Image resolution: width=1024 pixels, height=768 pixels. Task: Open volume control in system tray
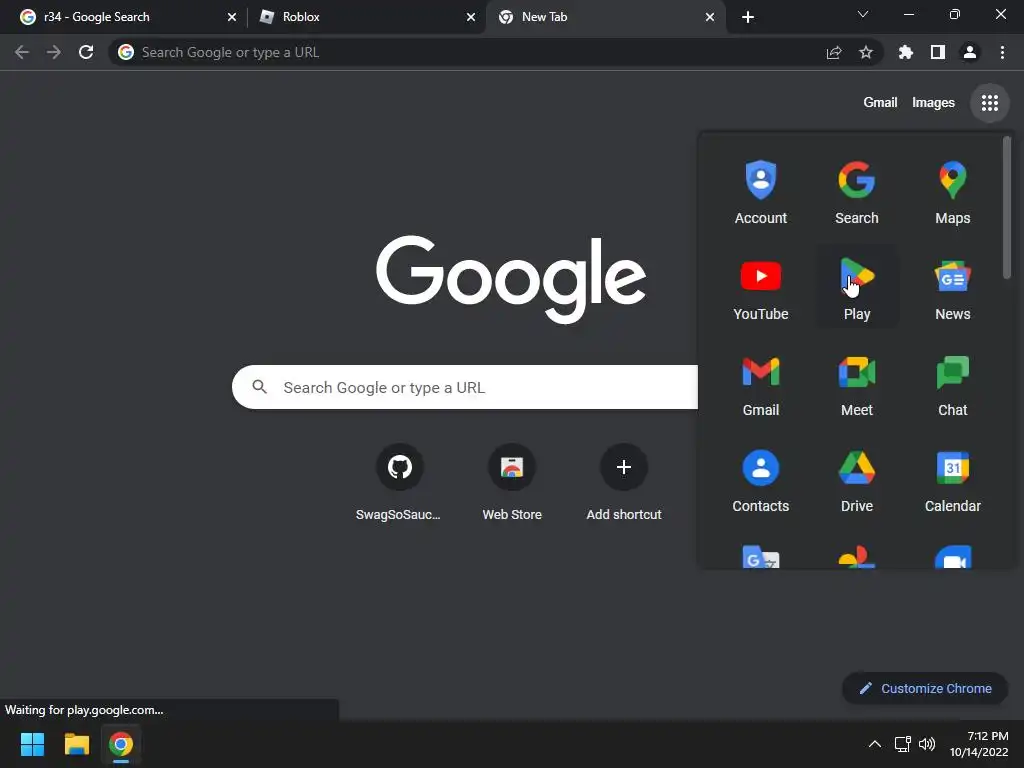point(927,744)
